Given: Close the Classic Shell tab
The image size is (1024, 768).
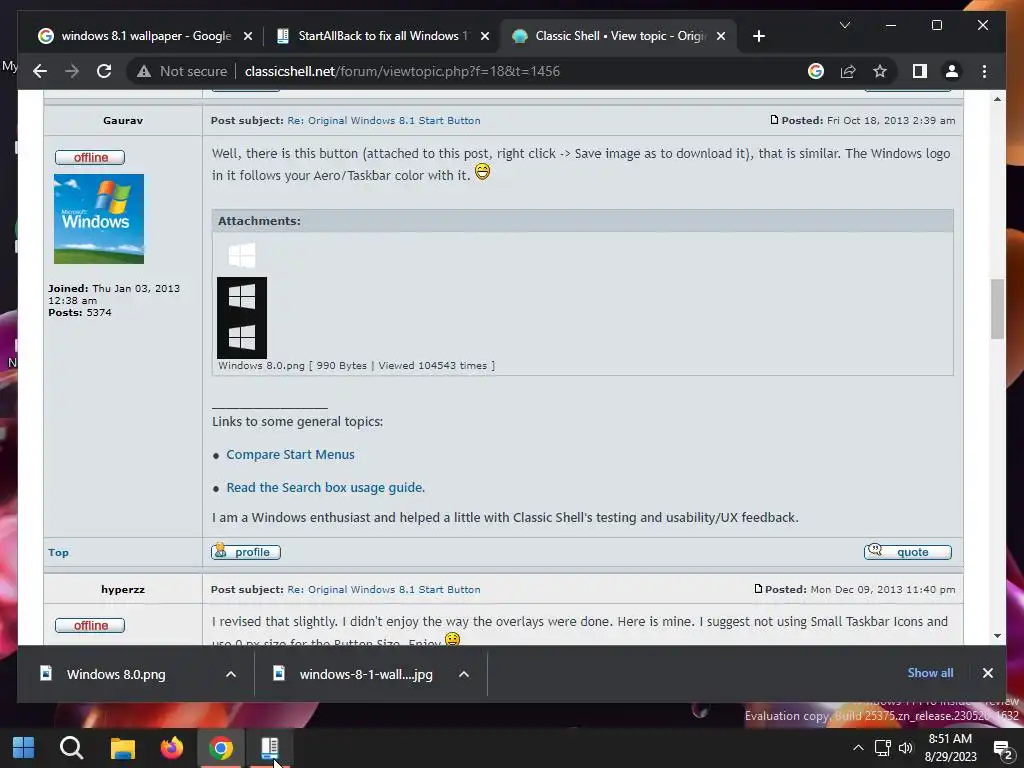Looking at the screenshot, I should point(721,37).
